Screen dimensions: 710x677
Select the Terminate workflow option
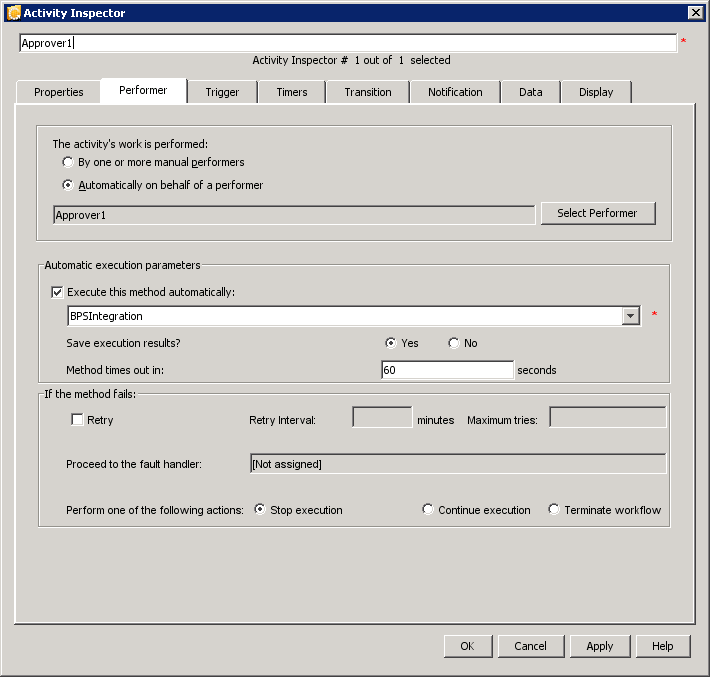pos(554,509)
